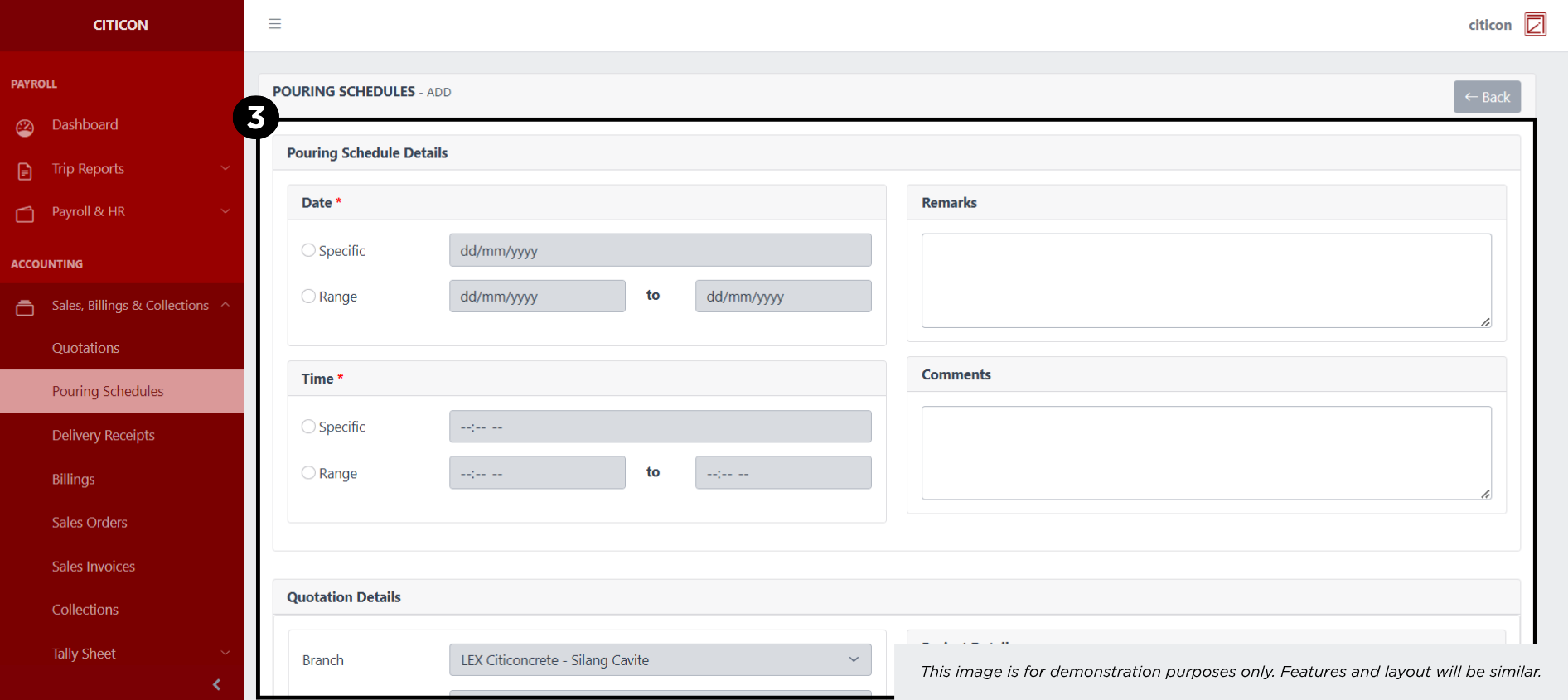Select the Range date radio button

[x=308, y=296]
